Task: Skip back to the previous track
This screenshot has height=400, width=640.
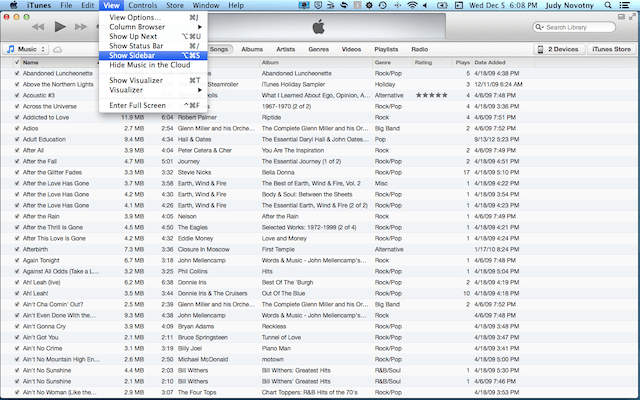Action: pos(38,27)
